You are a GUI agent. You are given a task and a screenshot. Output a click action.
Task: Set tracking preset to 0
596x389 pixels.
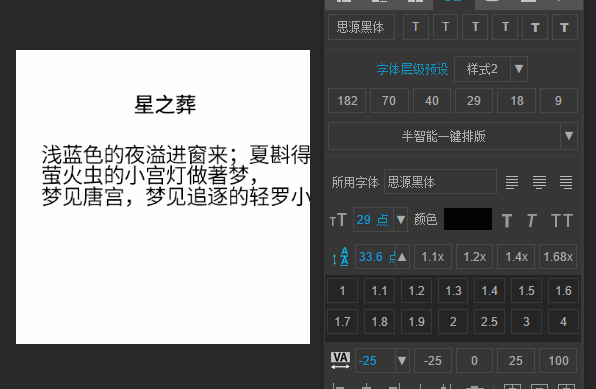pyautogui.click(x=474, y=360)
